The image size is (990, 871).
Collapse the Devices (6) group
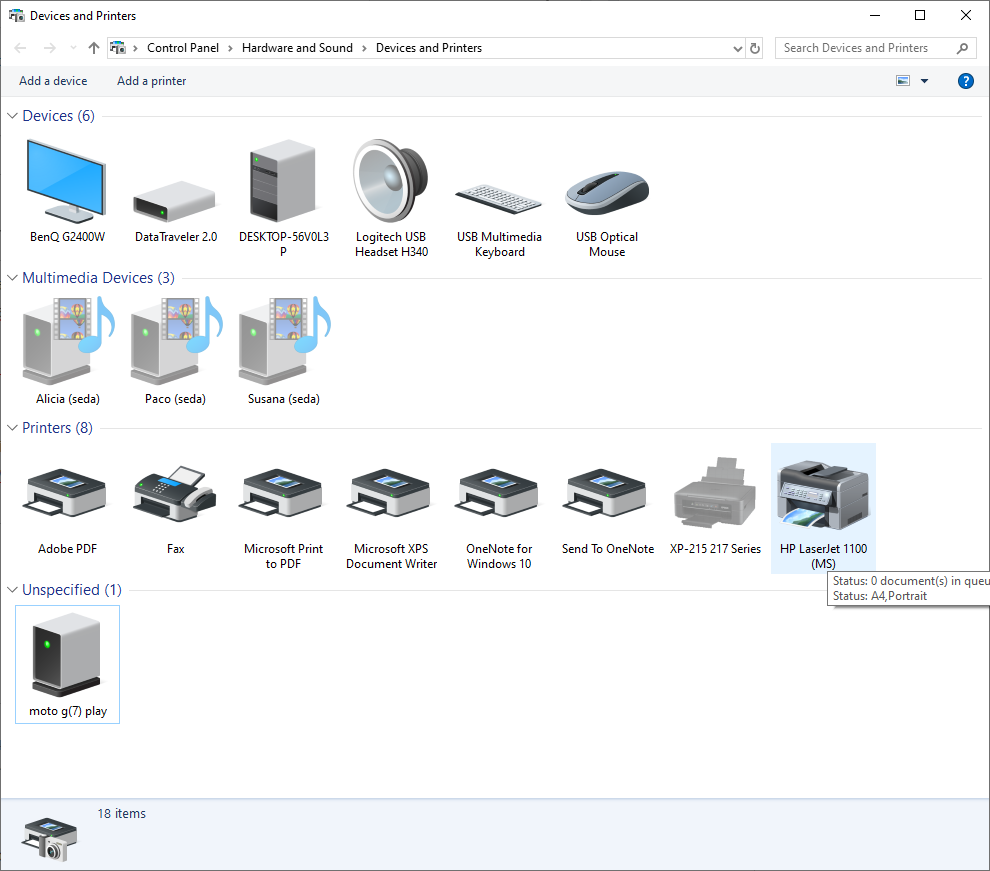tap(12, 116)
